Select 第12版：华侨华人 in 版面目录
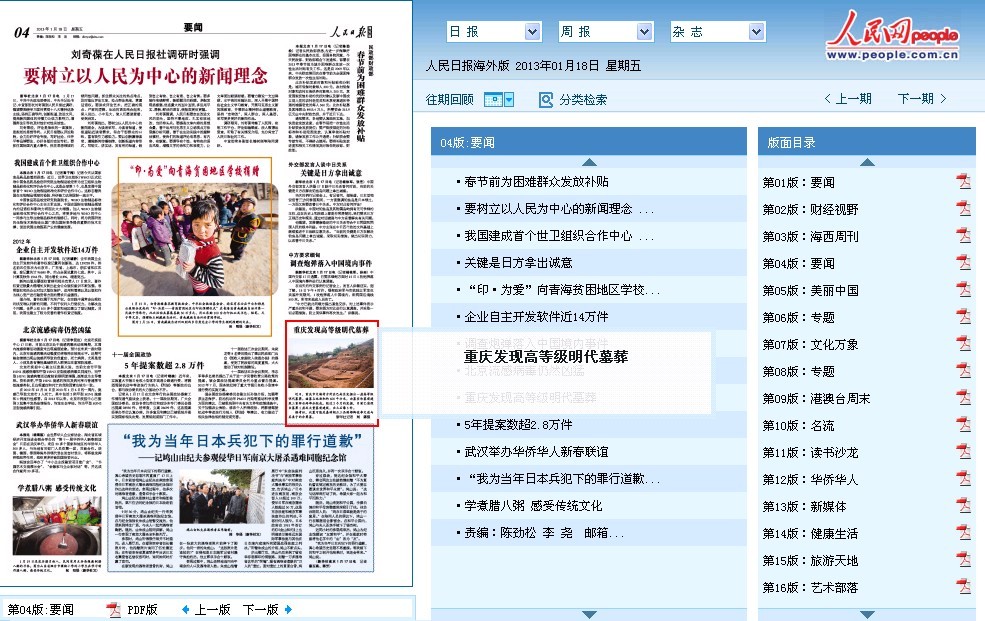985x621 pixels. [x=810, y=479]
